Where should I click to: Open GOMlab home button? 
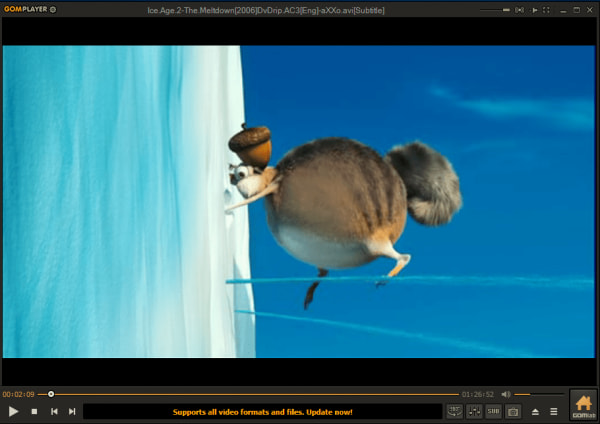tap(583, 405)
